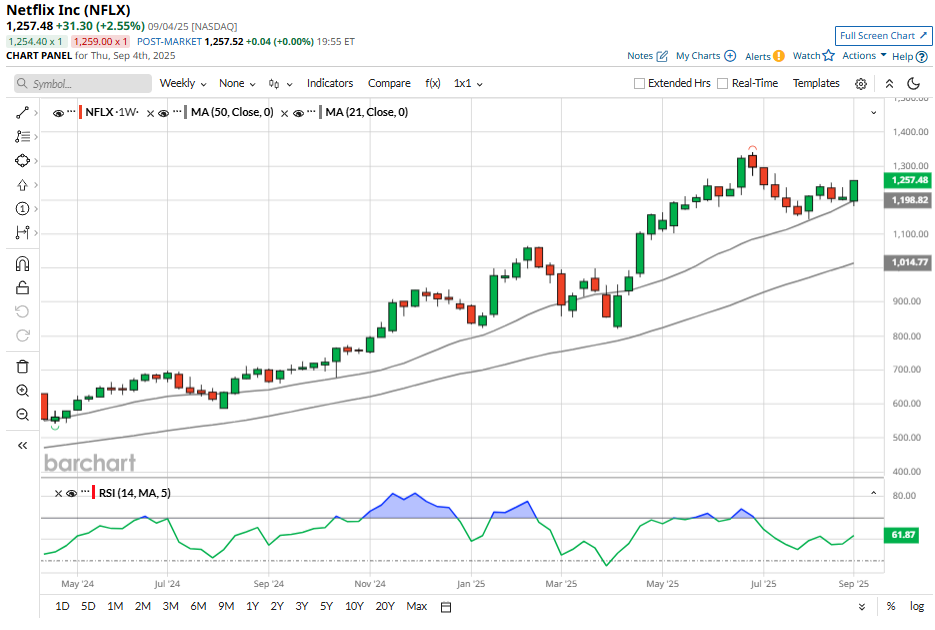Change the NFLX series red color swatch
This screenshot has width=935, height=630.
click(x=80, y=112)
